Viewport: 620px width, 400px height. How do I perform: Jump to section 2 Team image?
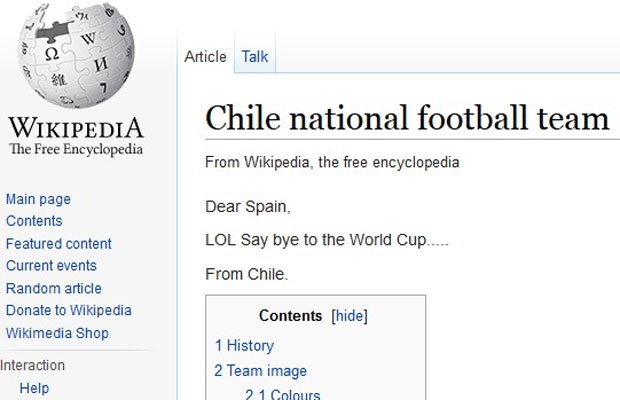261,371
